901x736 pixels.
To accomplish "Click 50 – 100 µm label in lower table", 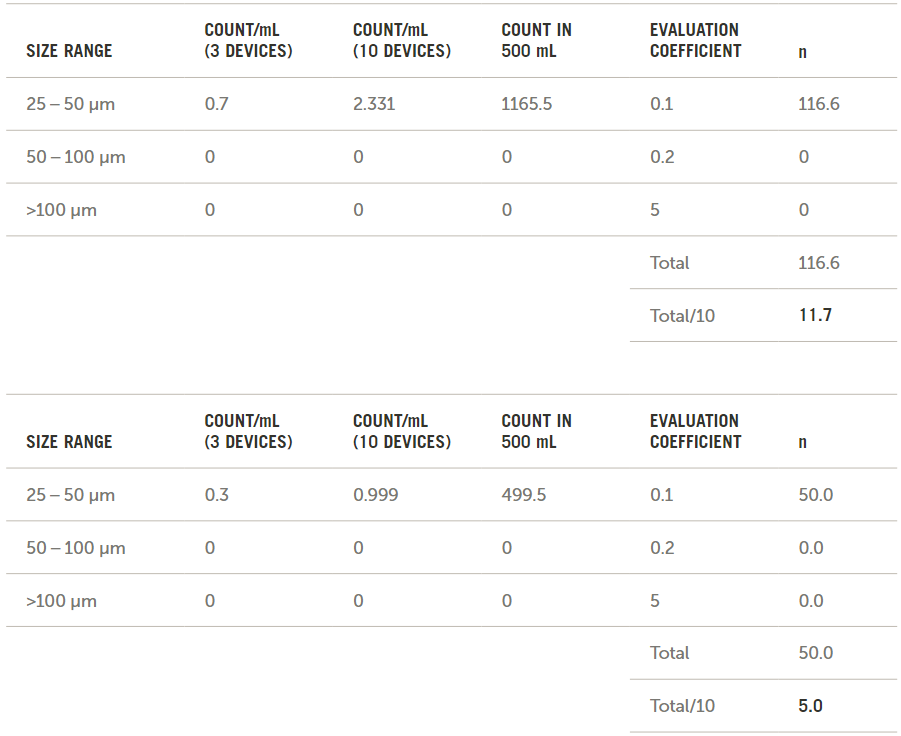I will 76,548.
